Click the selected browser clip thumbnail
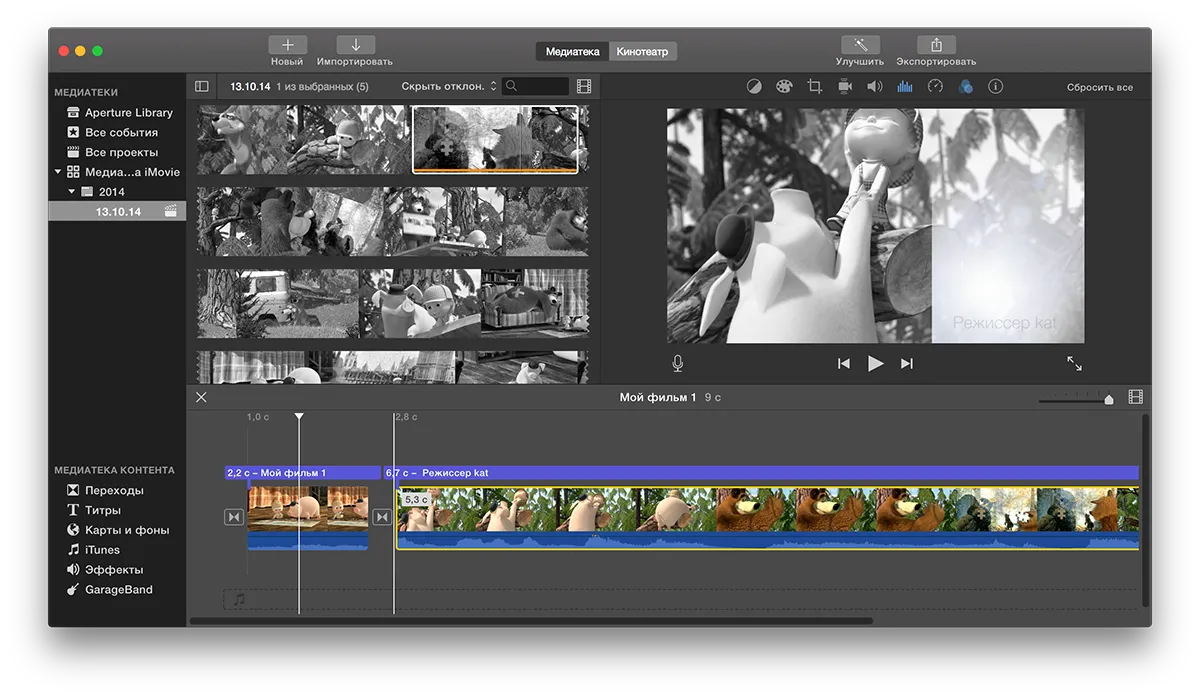Viewport: 1200px width, 696px height. click(495, 140)
